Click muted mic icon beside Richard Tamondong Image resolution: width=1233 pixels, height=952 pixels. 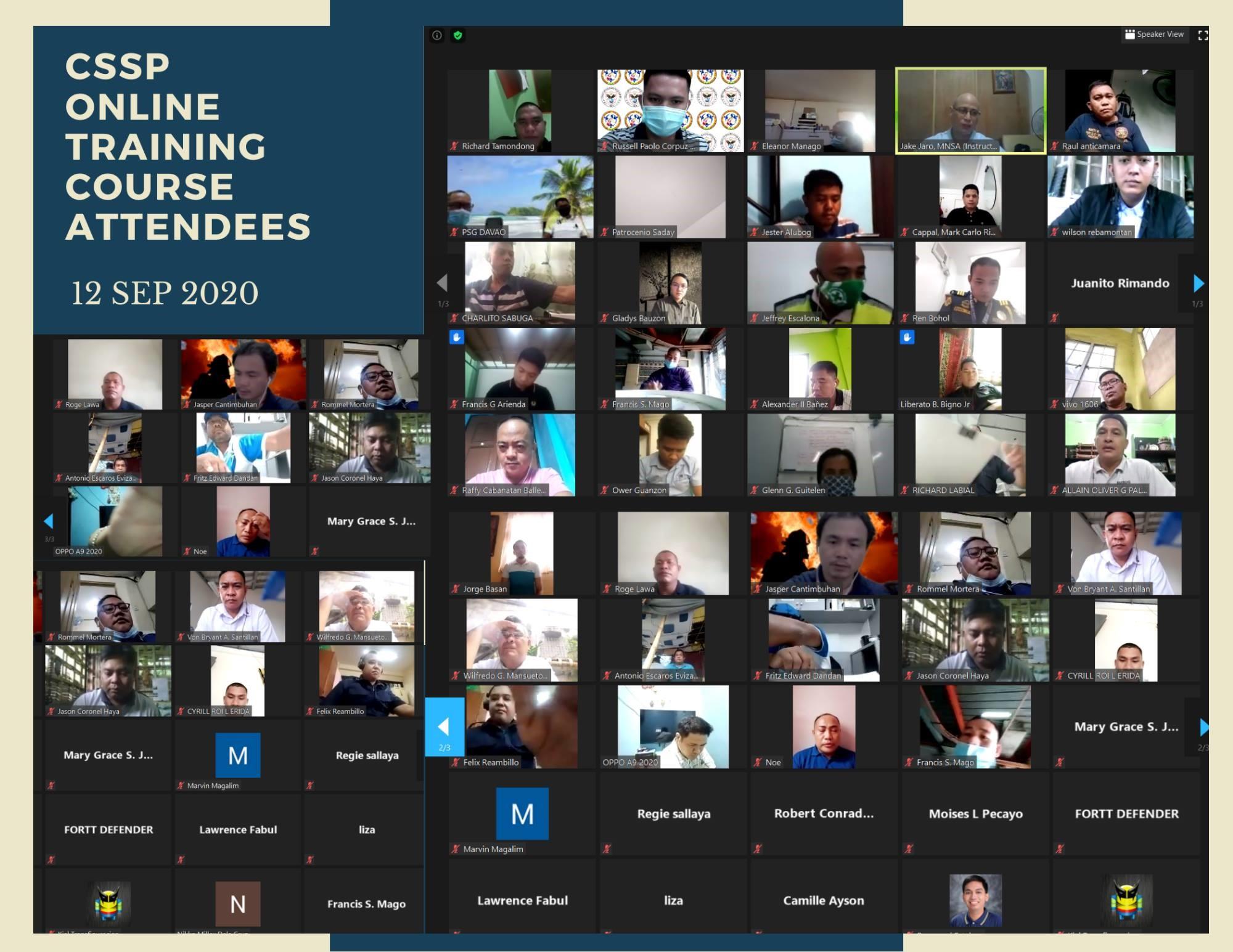454,146
